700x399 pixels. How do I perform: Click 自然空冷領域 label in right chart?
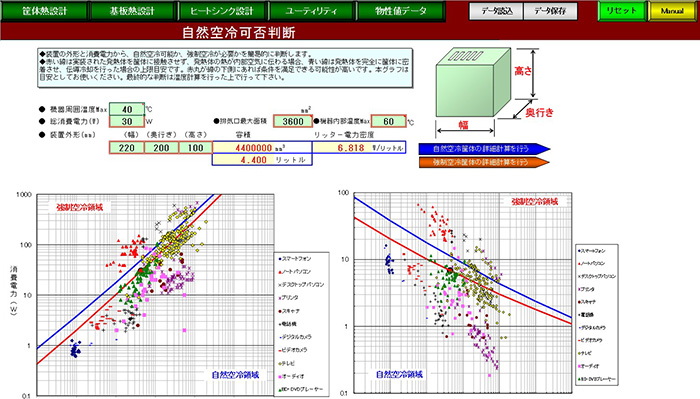399,374
